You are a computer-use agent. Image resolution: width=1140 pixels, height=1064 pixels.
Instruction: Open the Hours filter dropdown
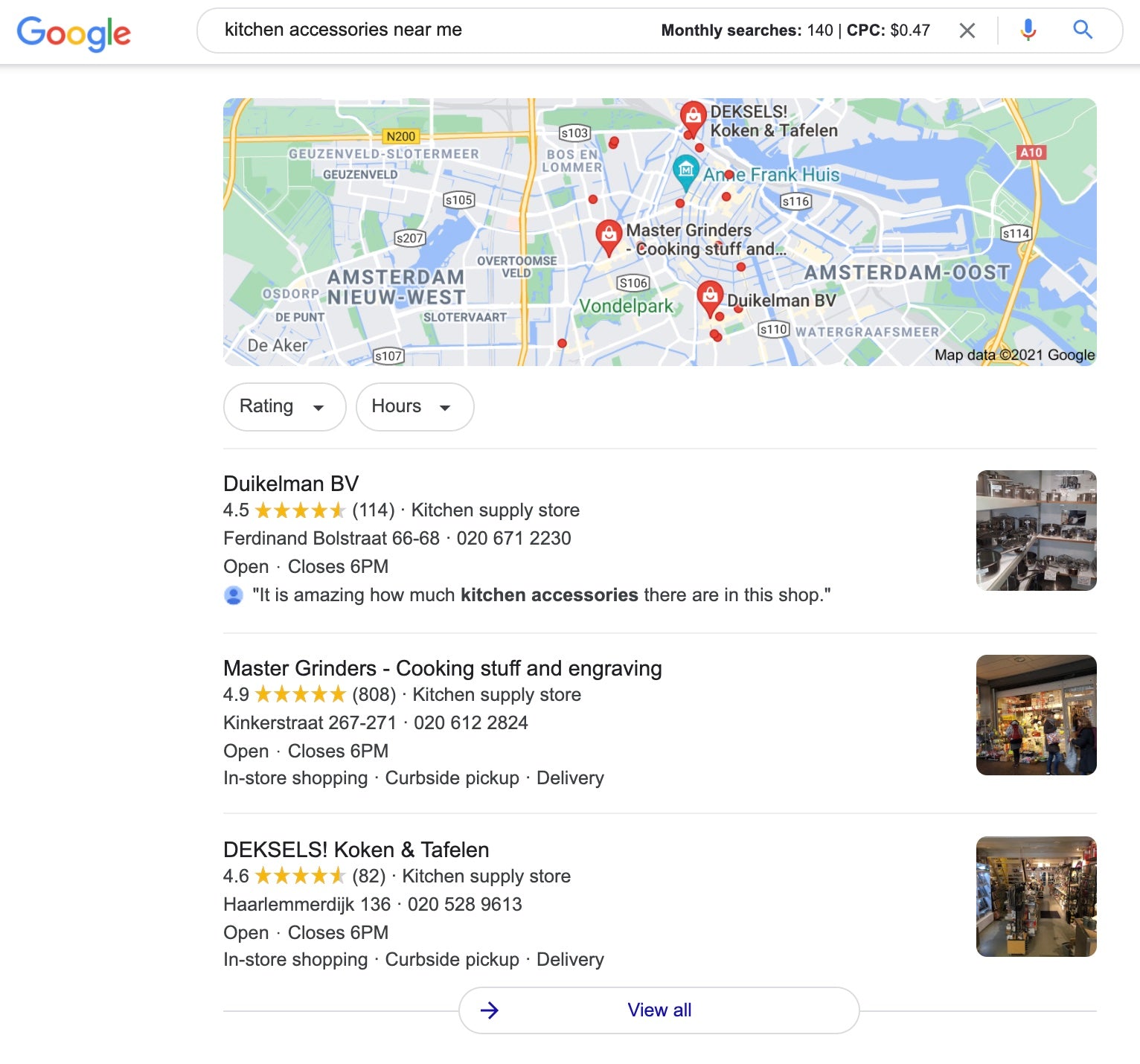click(x=414, y=407)
